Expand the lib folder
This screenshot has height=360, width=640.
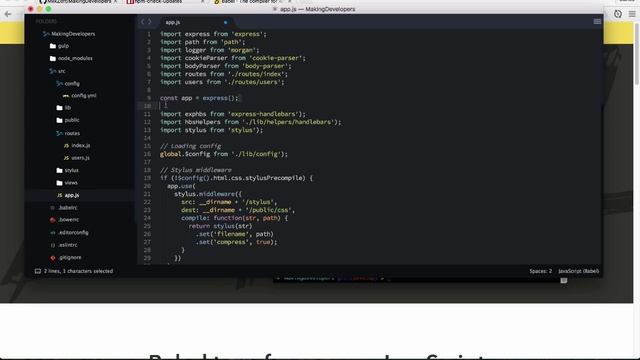click(x=67, y=108)
